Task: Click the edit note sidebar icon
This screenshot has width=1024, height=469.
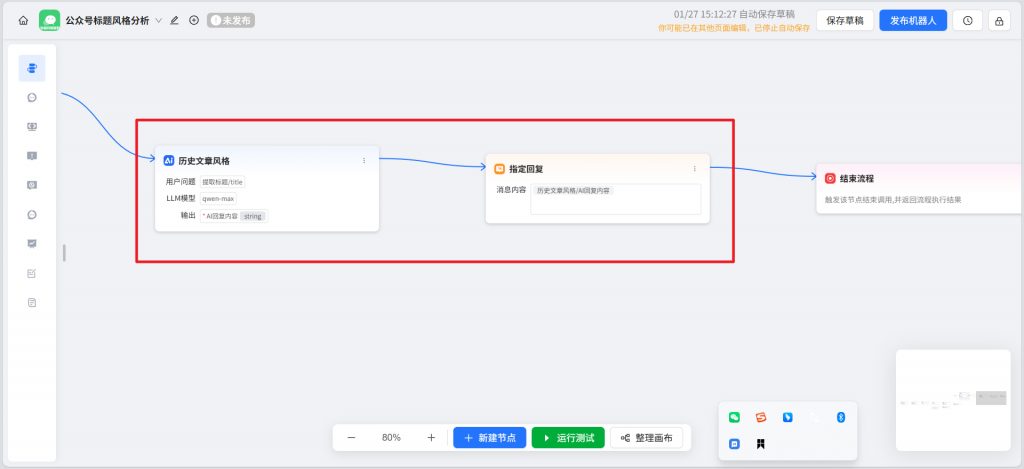Action: [32, 273]
